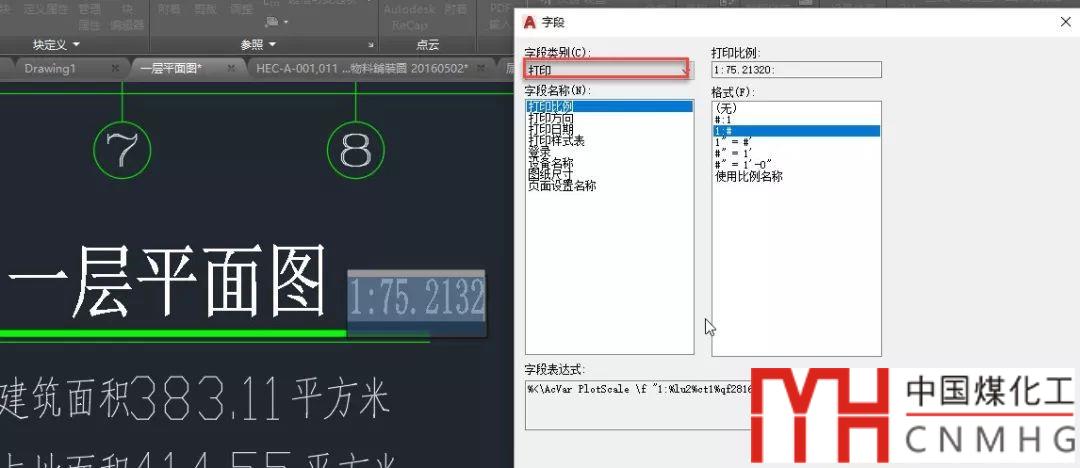Viewport: 1080px width, 468px height.
Task: Choose 页面设置名称 from list
Action: pyautogui.click(x=561, y=185)
